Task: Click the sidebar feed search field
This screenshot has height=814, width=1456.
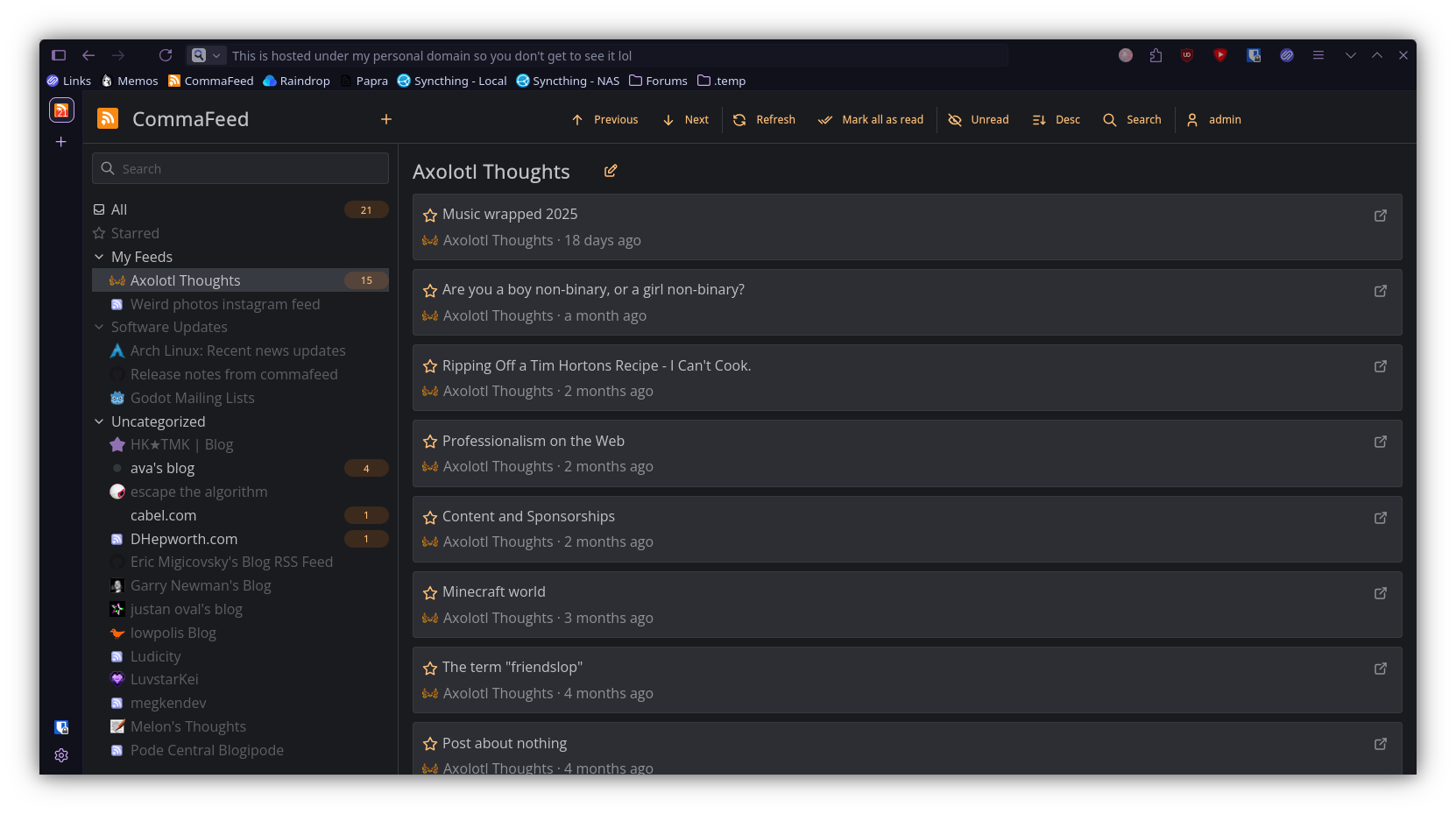Action: coord(239,168)
